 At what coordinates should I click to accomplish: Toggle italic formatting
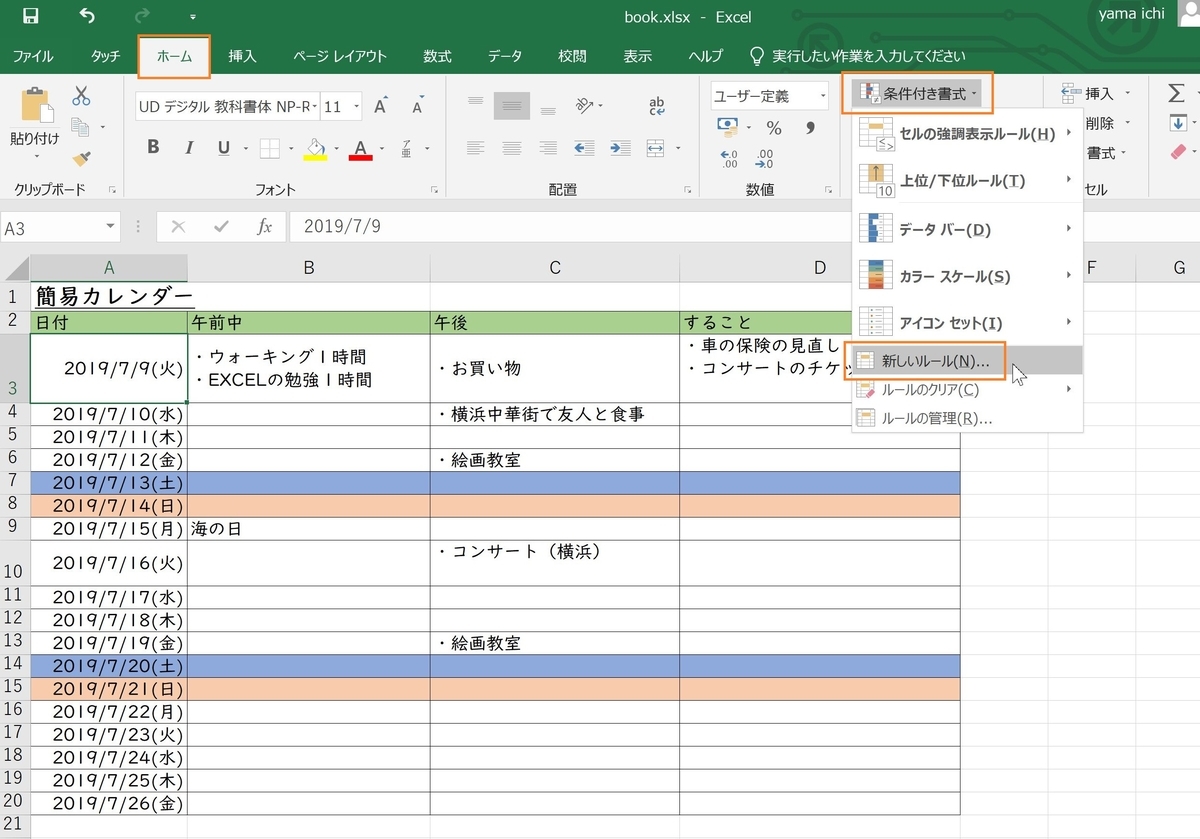190,146
